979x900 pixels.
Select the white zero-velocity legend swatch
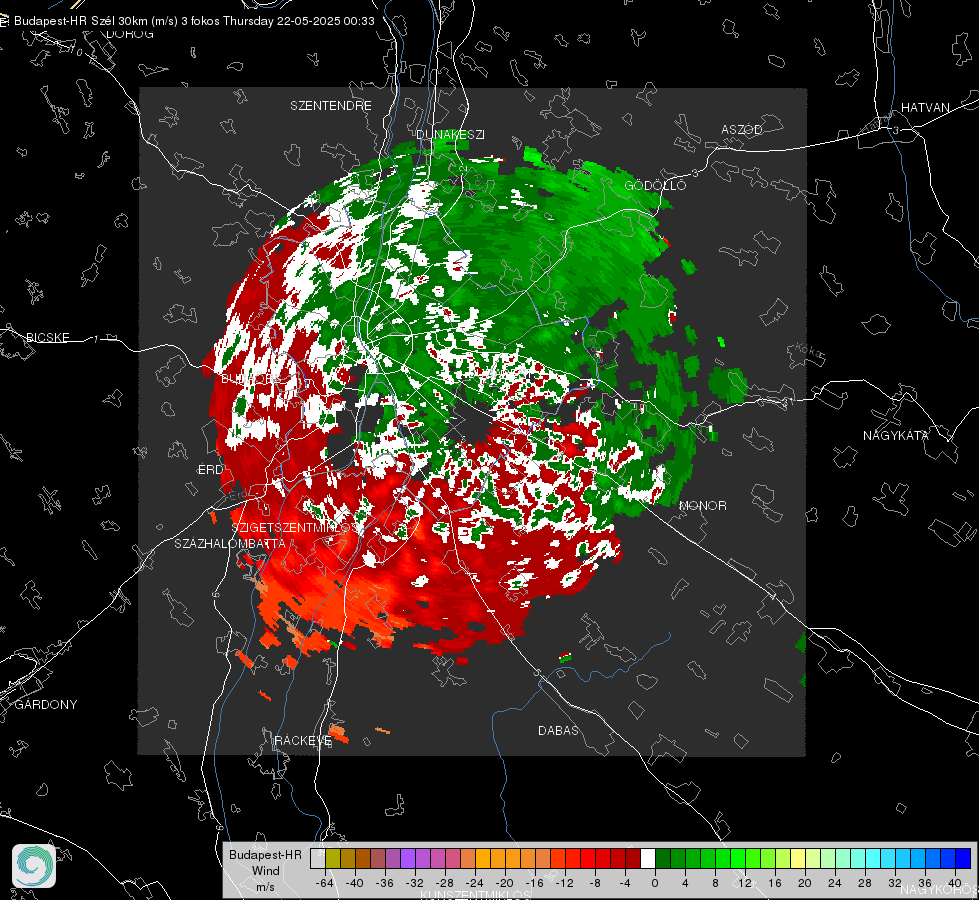[x=648, y=859]
